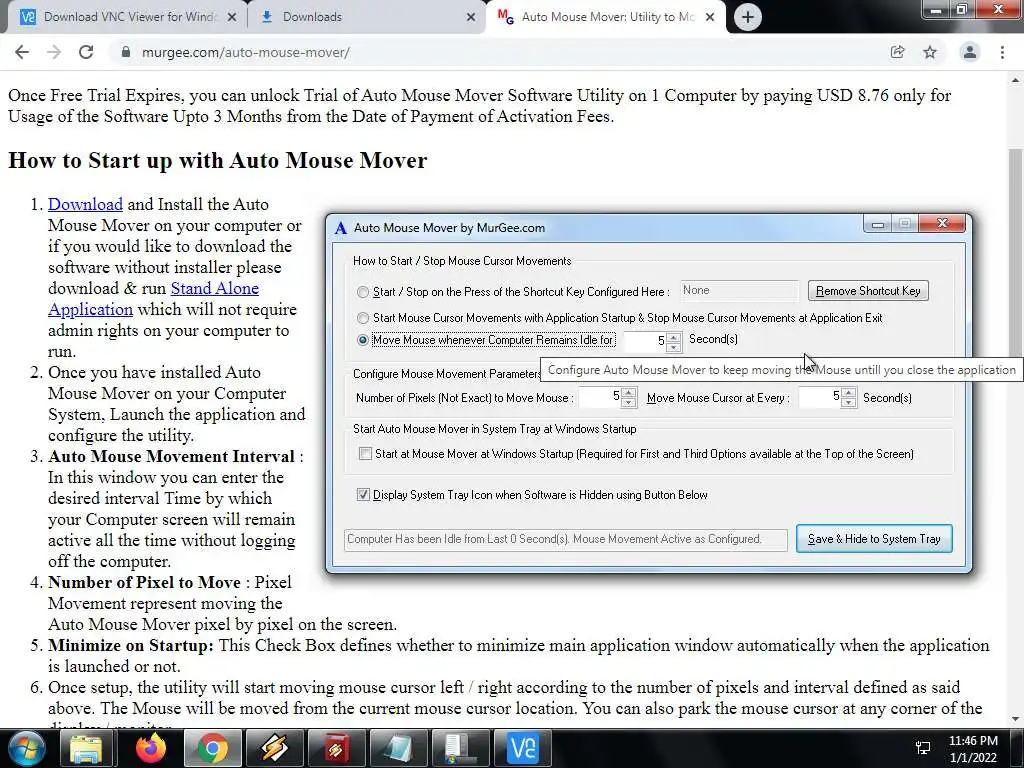The height and width of the screenshot is (768, 1024).
Task: Go back to the previous page
Action: 22,52
